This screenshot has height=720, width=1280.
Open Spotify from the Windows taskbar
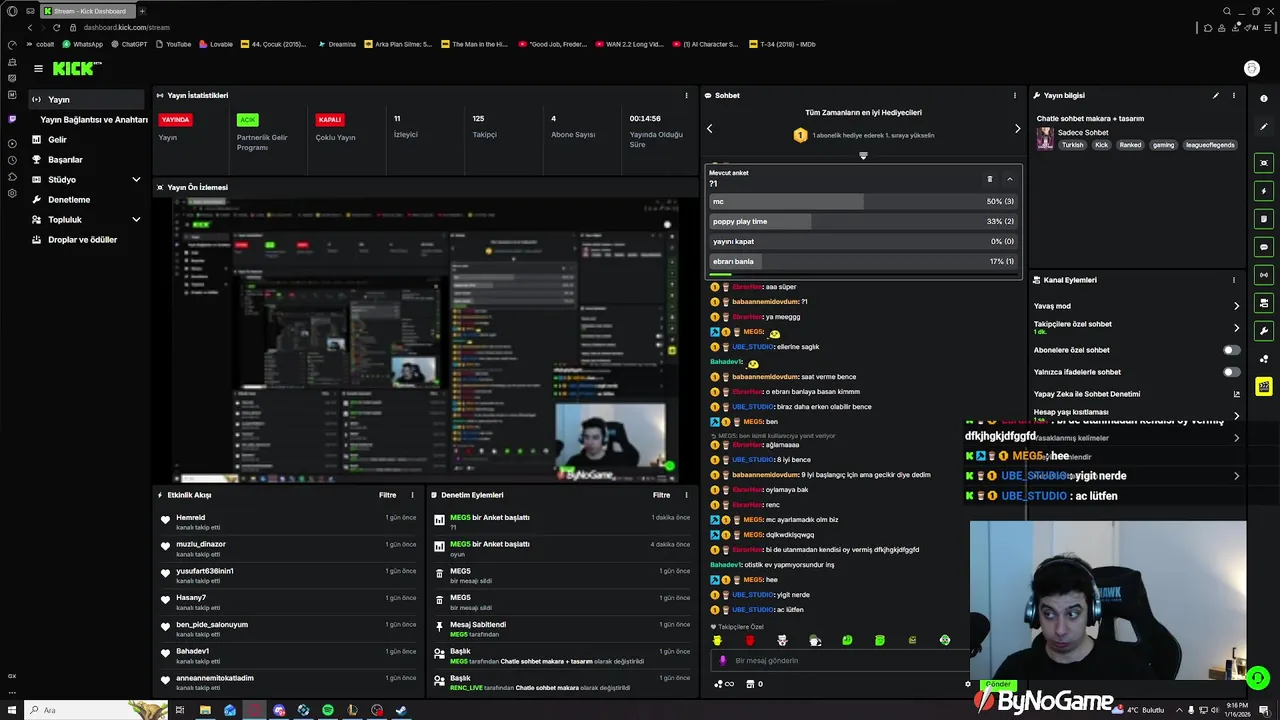[x=328, y=710]
